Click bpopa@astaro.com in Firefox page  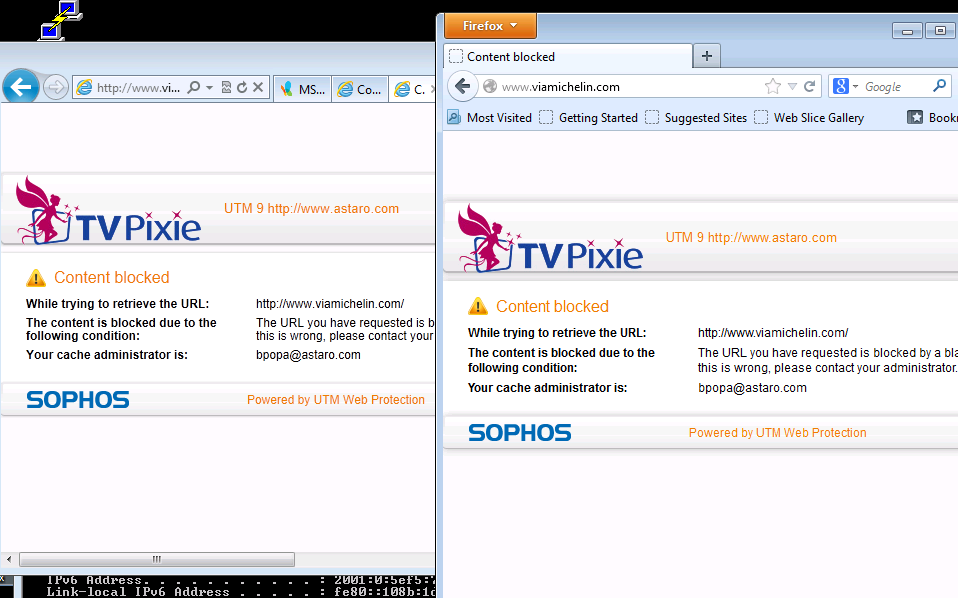(x=752, y=388)
